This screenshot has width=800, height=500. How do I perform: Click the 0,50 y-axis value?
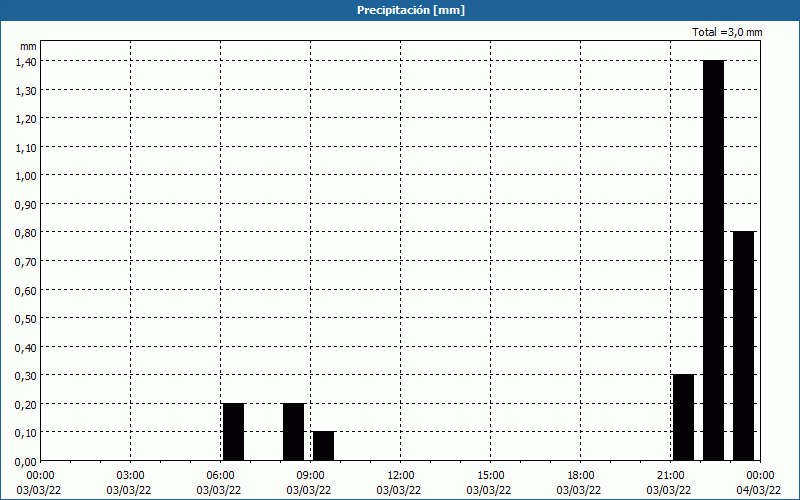point(27,318)
